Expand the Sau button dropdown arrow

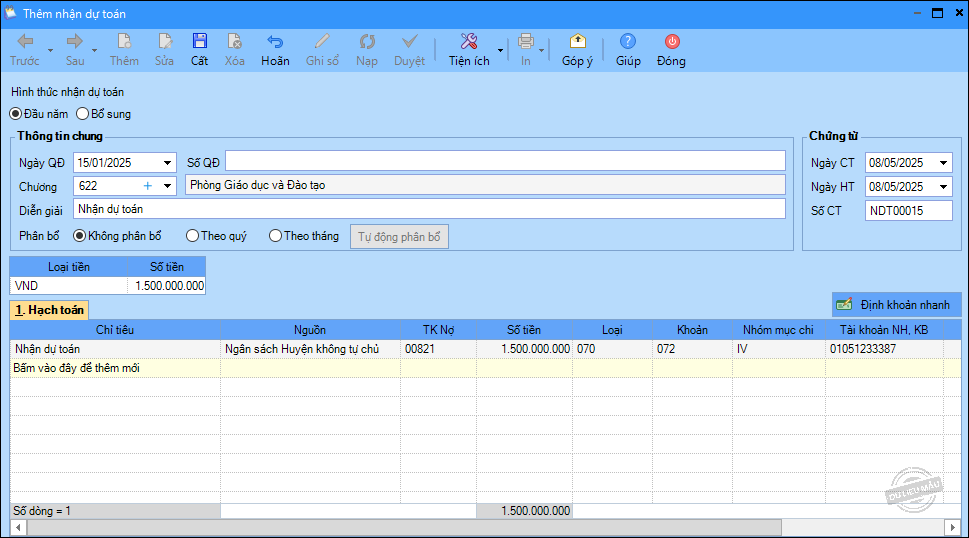(x=95, y=50)
